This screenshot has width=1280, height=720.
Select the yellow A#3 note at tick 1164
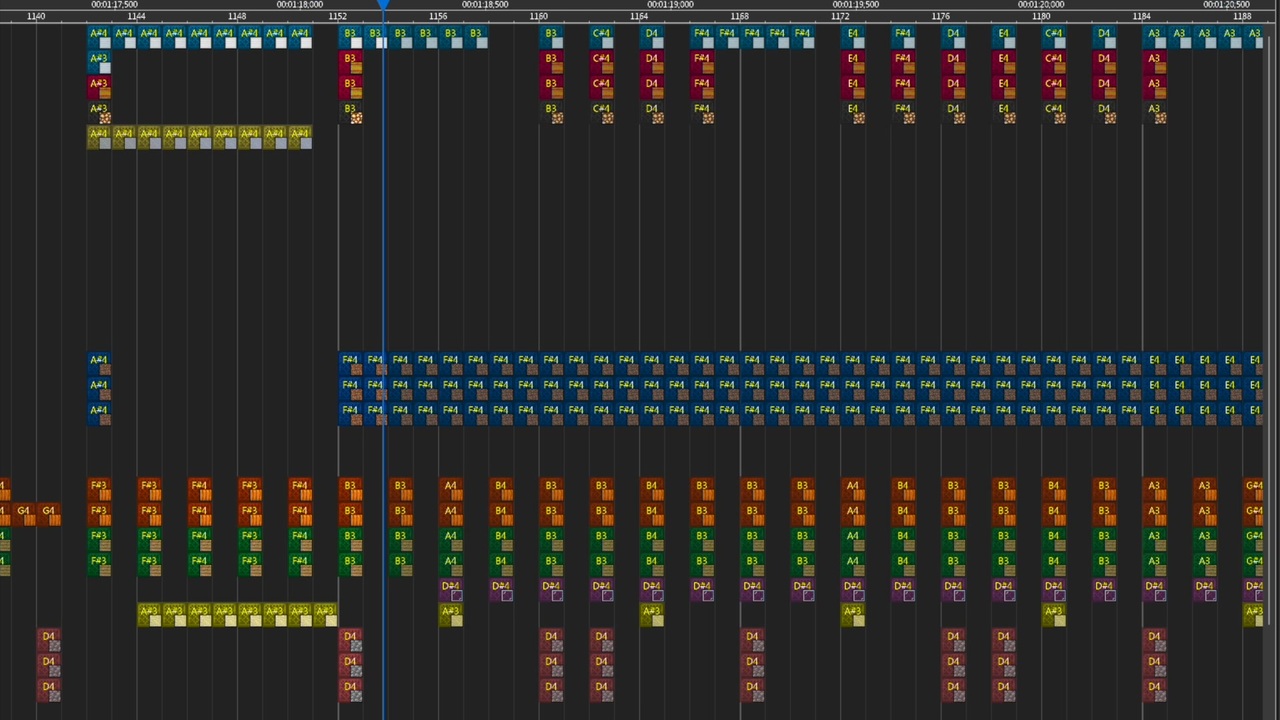(652, 615)
